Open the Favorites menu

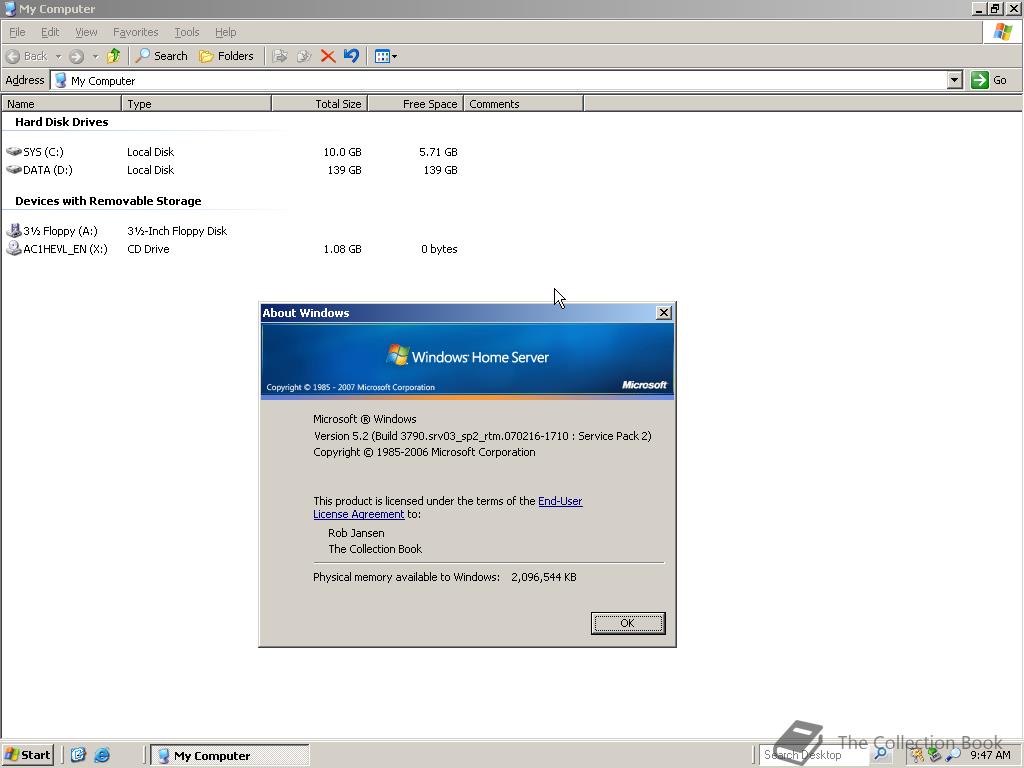tap(136, 32)
